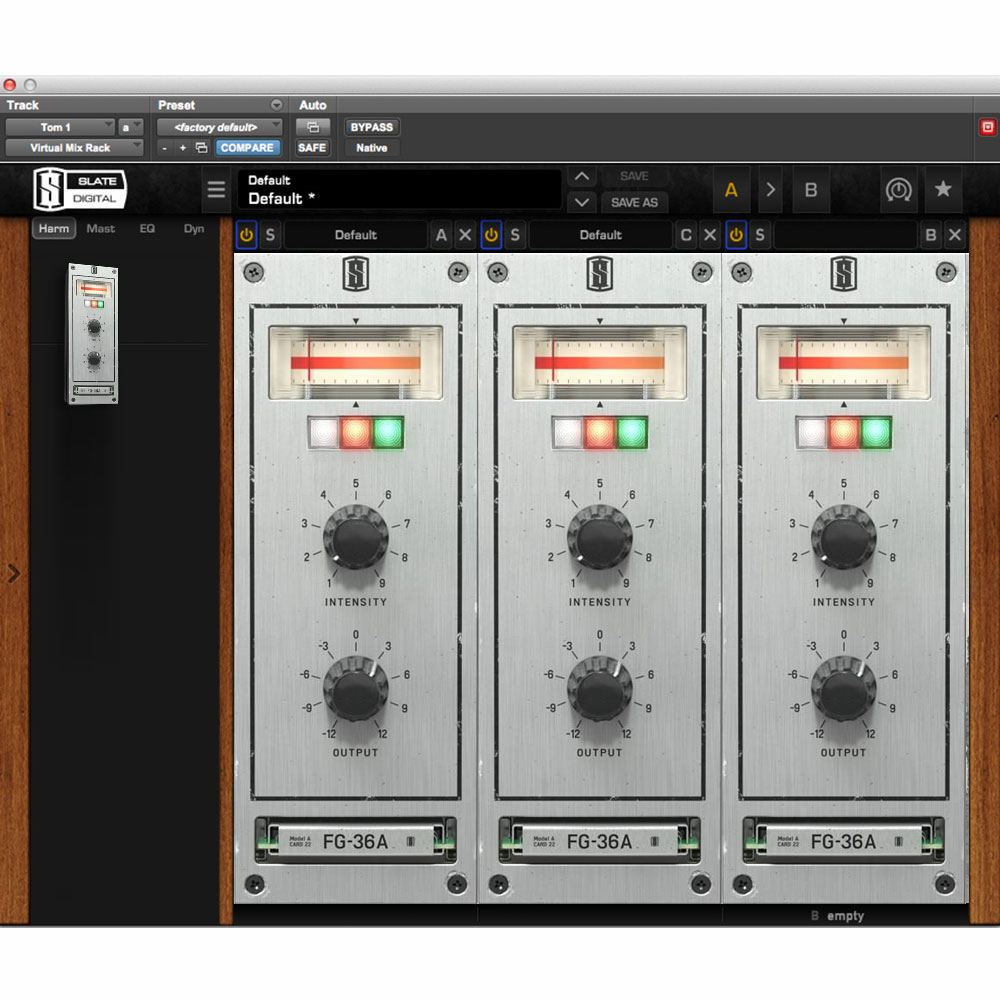Solo the second module with S button
This screenshot has height=1000, width=1000.
[x=514, y=235]
